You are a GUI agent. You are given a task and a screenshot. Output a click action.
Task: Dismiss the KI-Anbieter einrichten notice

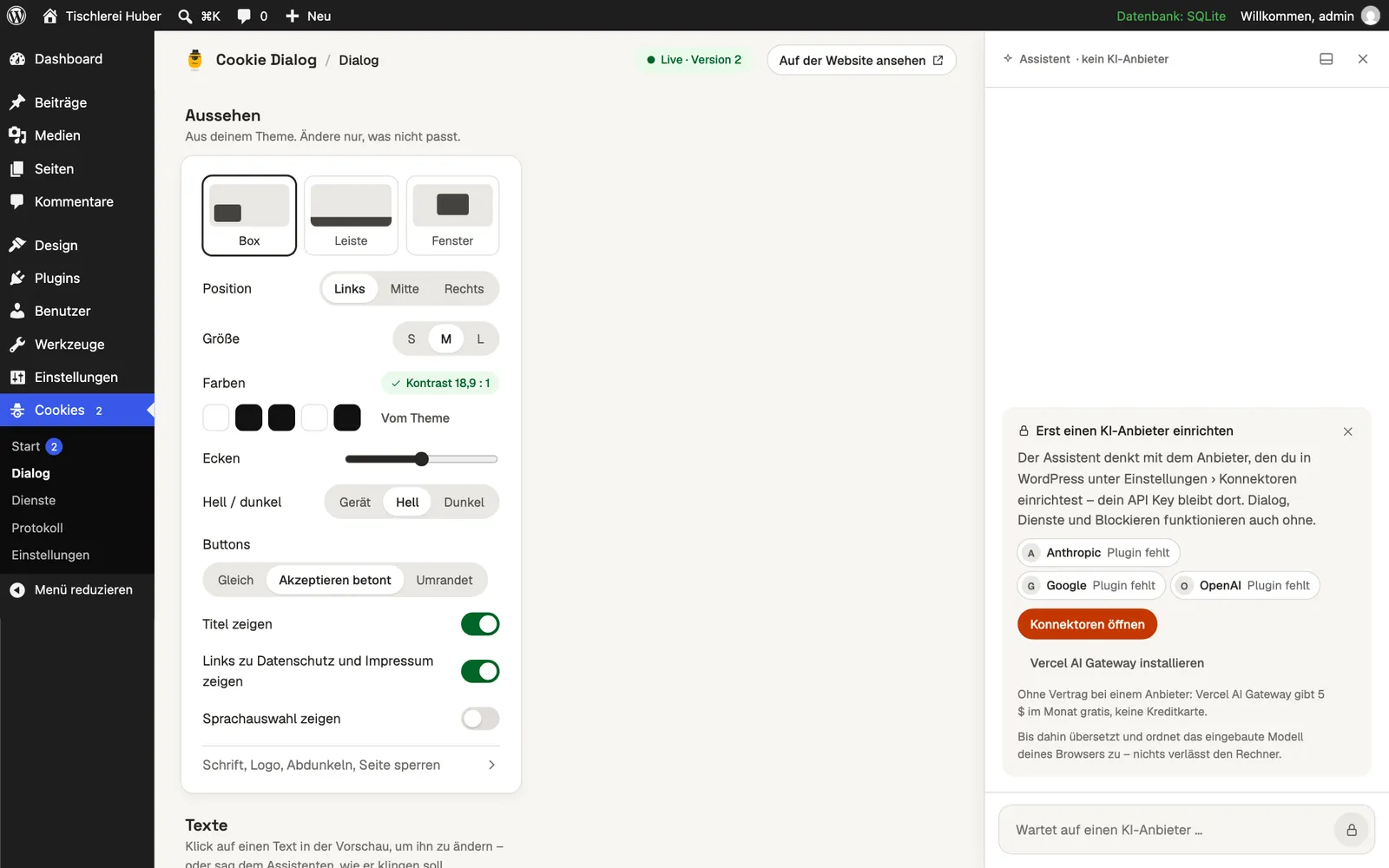point(1348,431)
